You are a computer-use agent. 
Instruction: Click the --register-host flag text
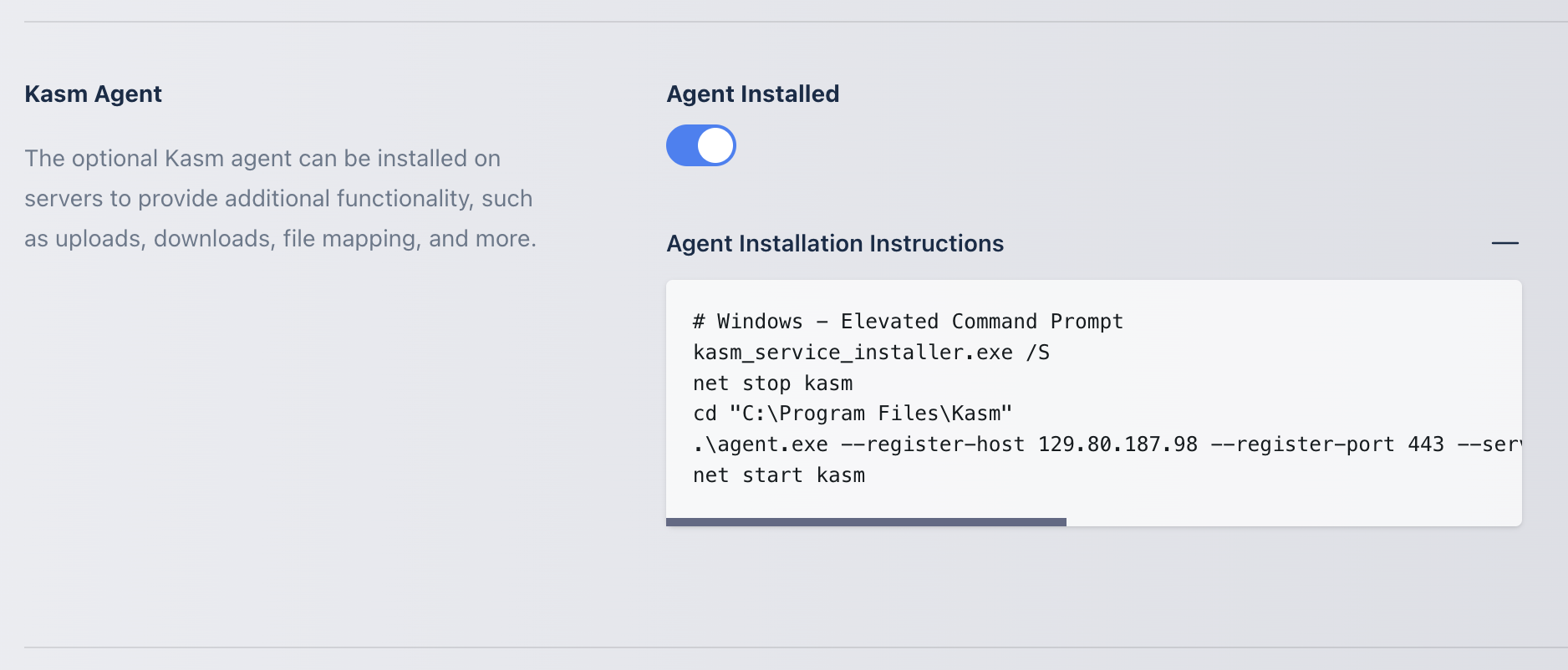coord(932,444)
